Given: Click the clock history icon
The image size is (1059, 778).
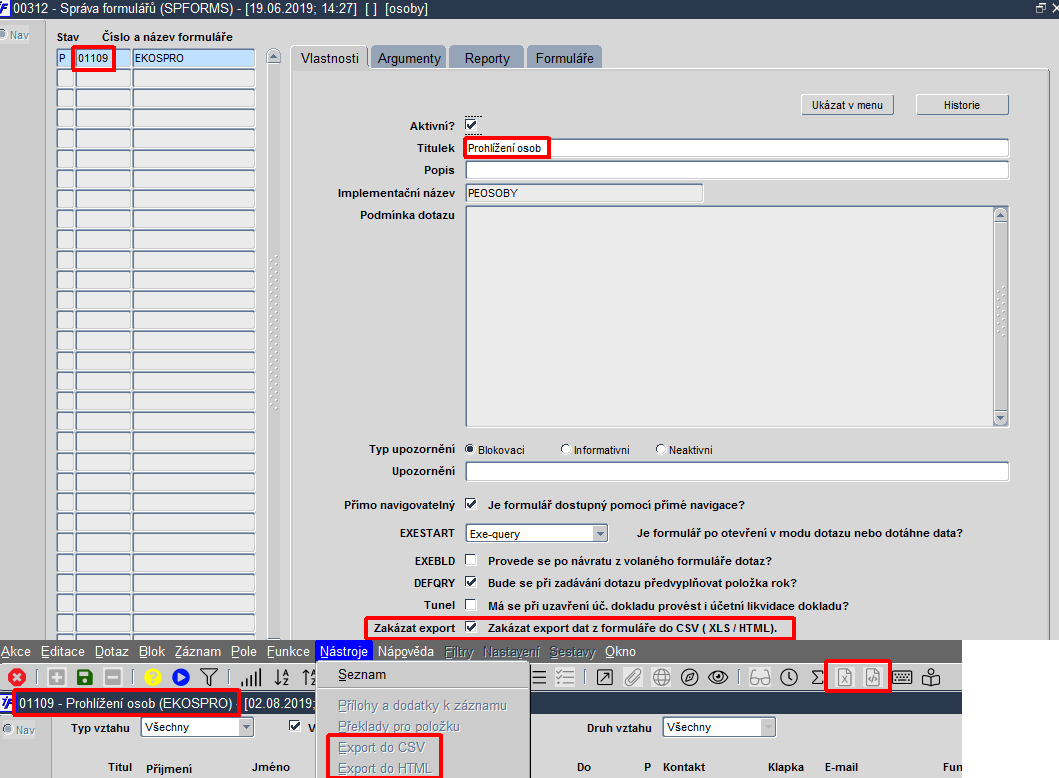Looking at the screenshot, I should click(x=789, y=677).
